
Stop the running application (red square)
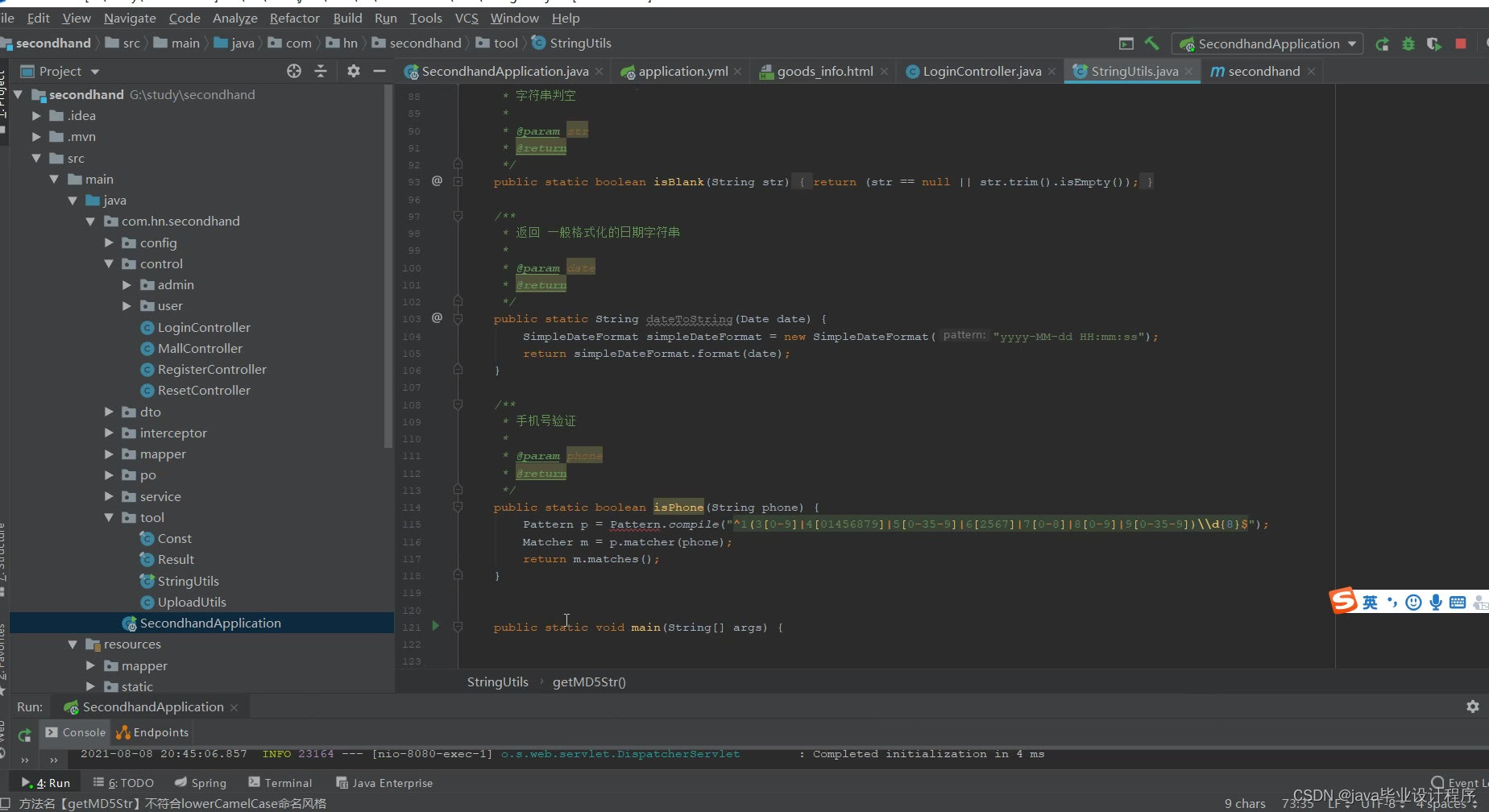click(x=1459, y=43)
